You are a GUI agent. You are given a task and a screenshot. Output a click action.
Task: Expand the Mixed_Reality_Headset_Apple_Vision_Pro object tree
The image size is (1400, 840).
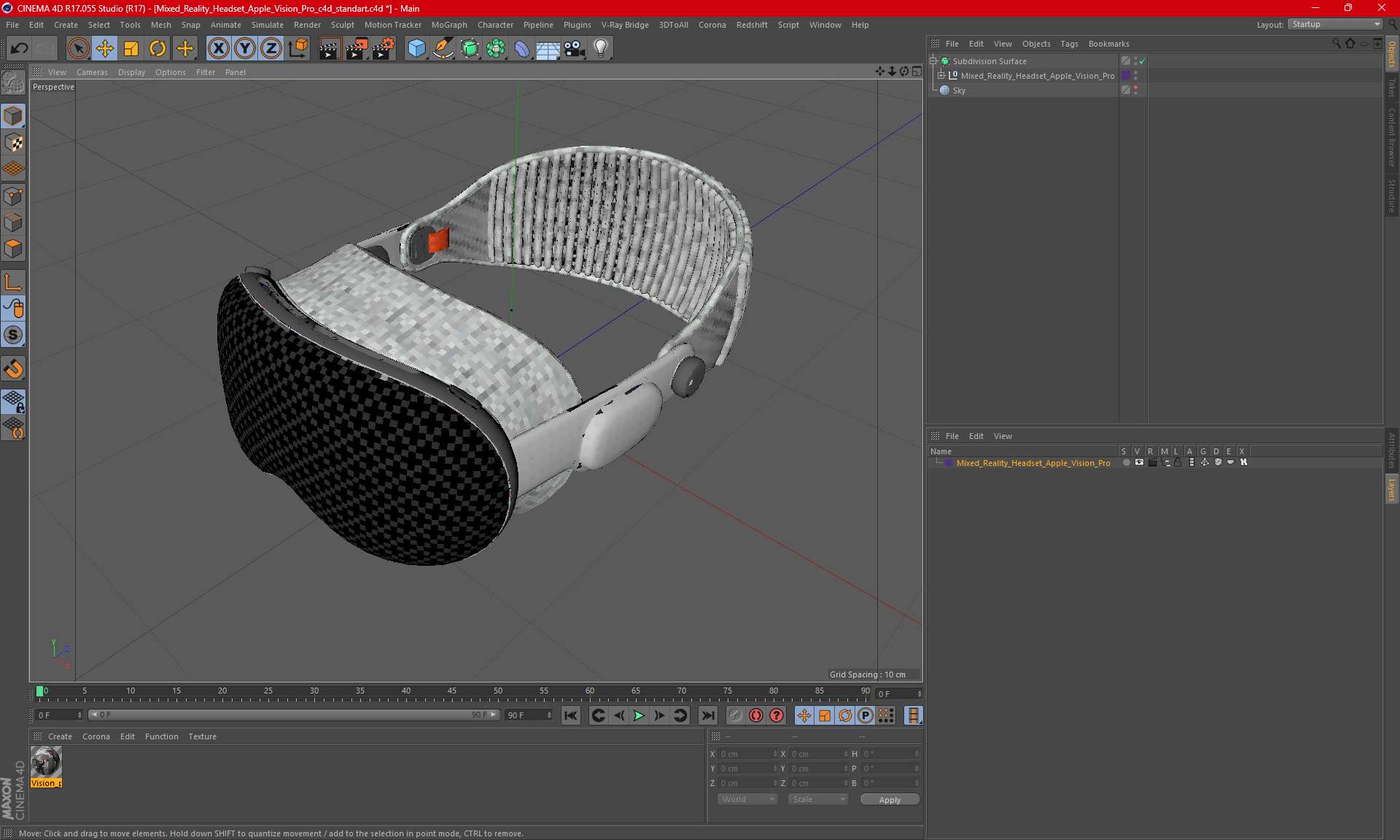click(x=941, y=76)
